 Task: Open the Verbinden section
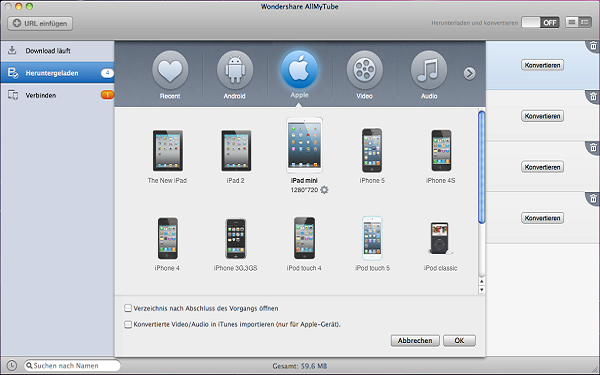point(57,95)
